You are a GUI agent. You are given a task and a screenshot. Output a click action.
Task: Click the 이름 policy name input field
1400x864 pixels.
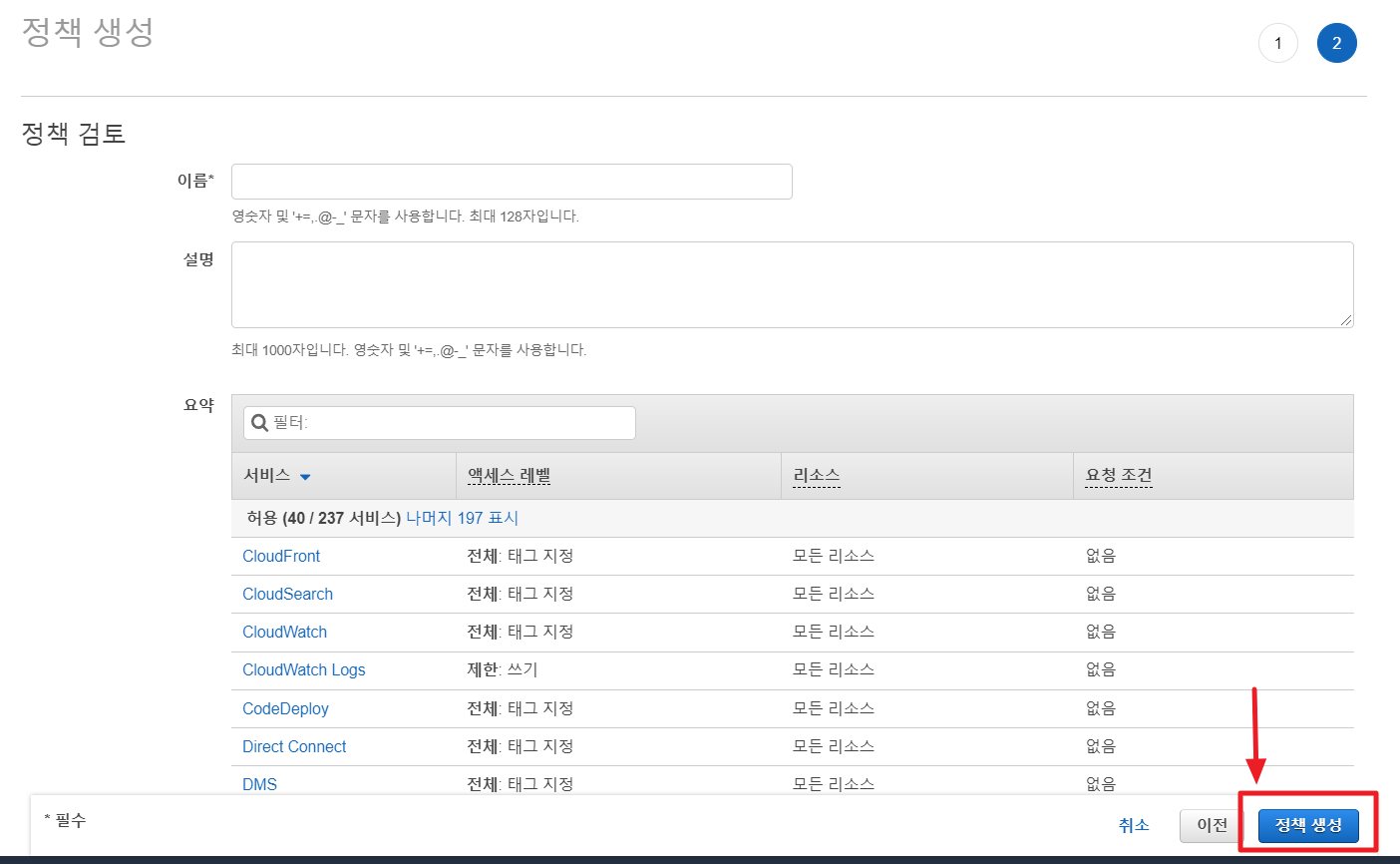coord(512,182)
